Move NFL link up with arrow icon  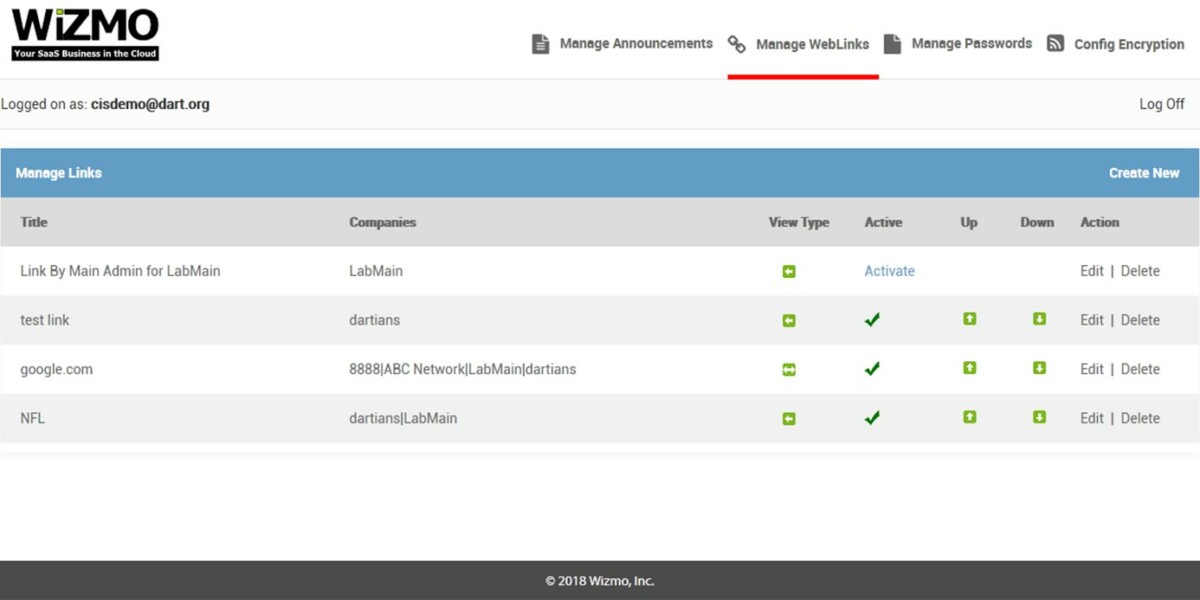pyautogui.click(x=969, y=417)
